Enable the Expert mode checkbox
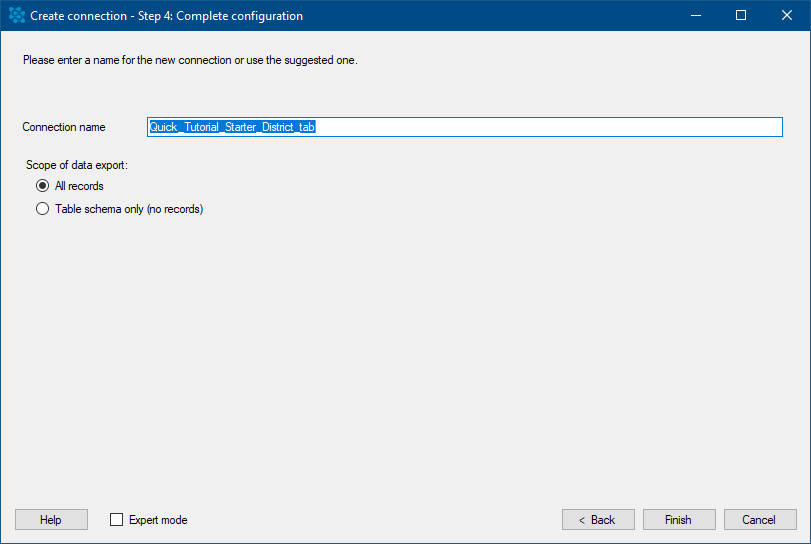This screenshot has height=544, width=811. pos(116,520)
